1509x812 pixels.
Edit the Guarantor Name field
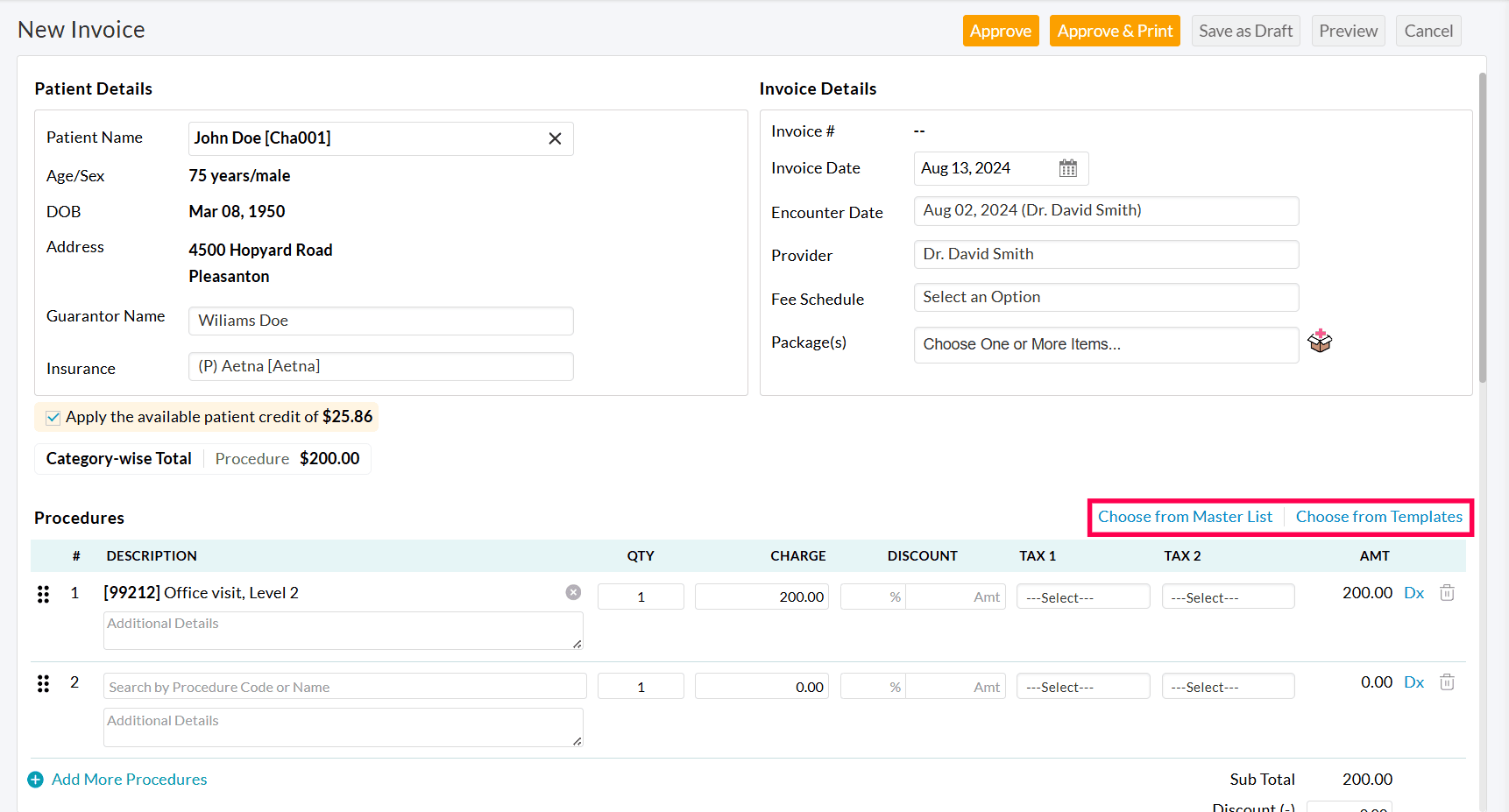(380, 321)
